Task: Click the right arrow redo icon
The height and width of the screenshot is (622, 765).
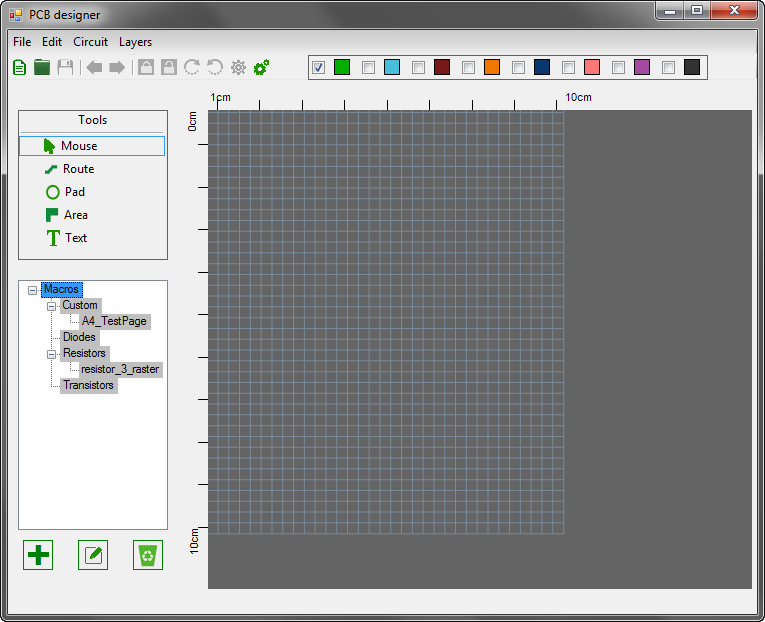Action: tap(117, 67)
